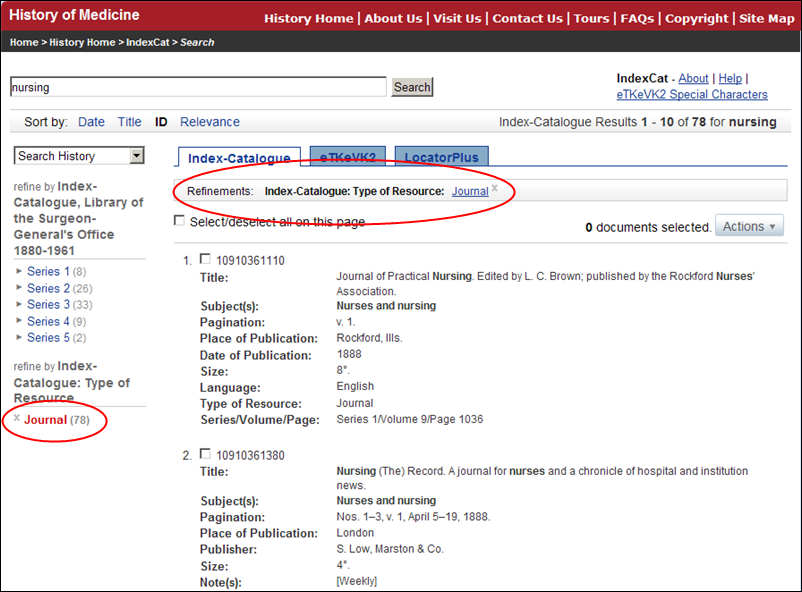Click the Nursing (The) Record title text
Image resolution: width=802 pixels, height=592 pixels.
[x=542, y=478]
